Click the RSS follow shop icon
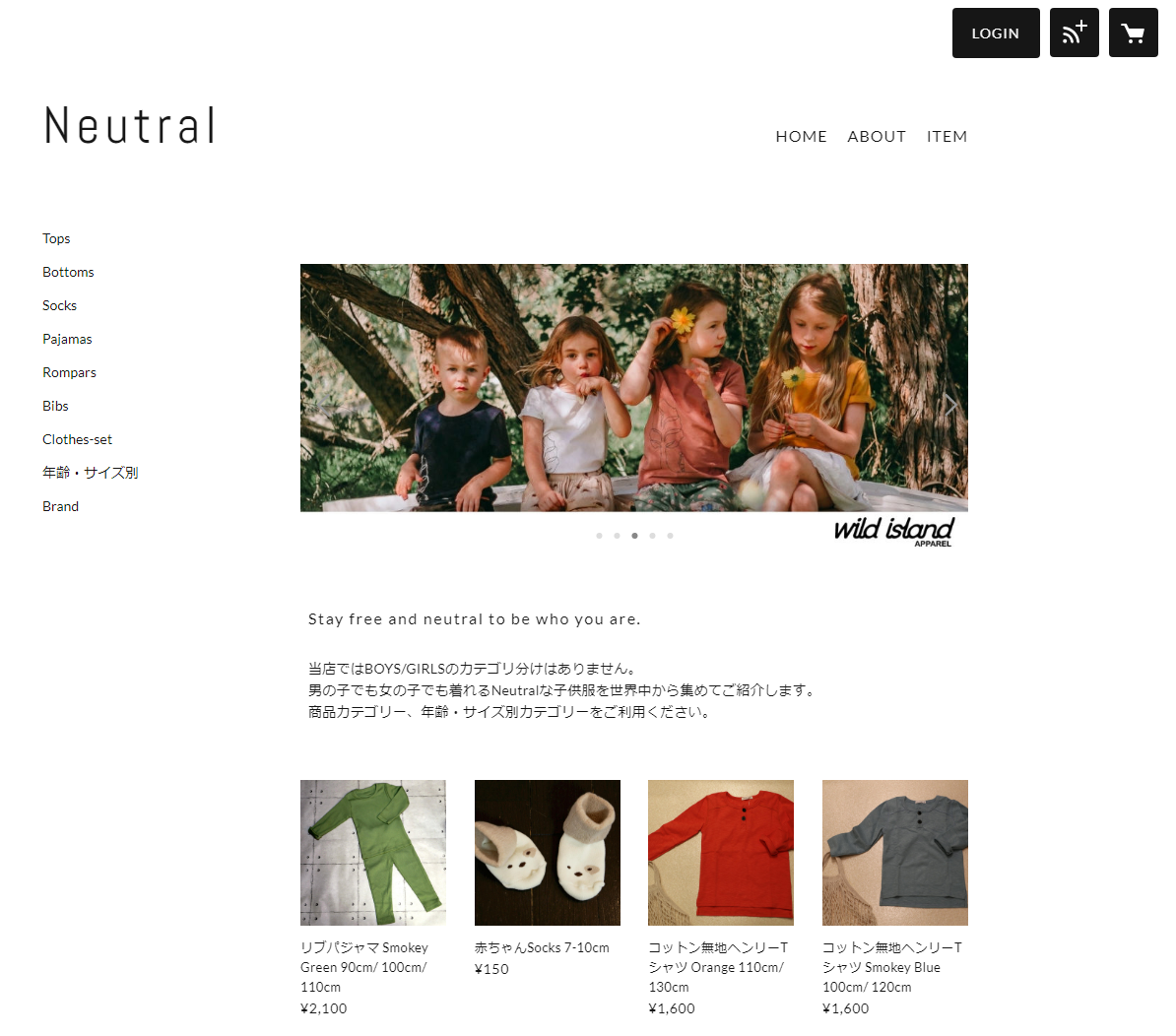This screenshot has height=1036, width=1176. [1074, 32]
